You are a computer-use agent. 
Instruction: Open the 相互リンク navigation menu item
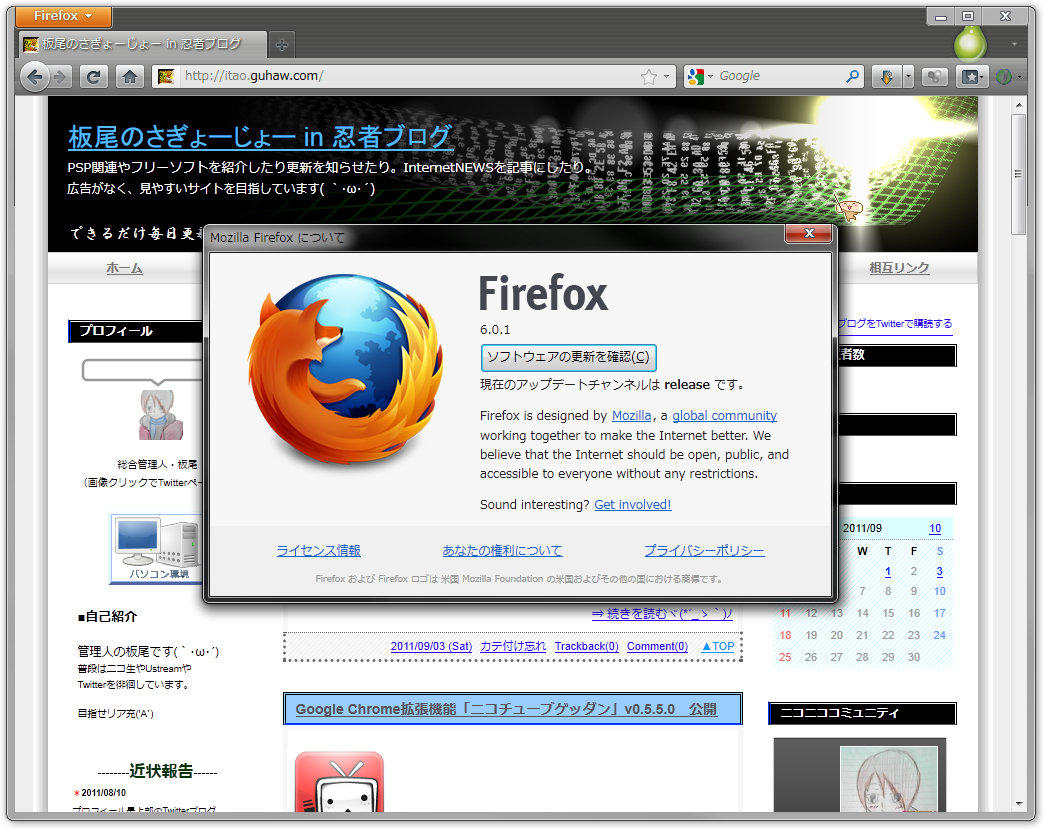point(899,268)
